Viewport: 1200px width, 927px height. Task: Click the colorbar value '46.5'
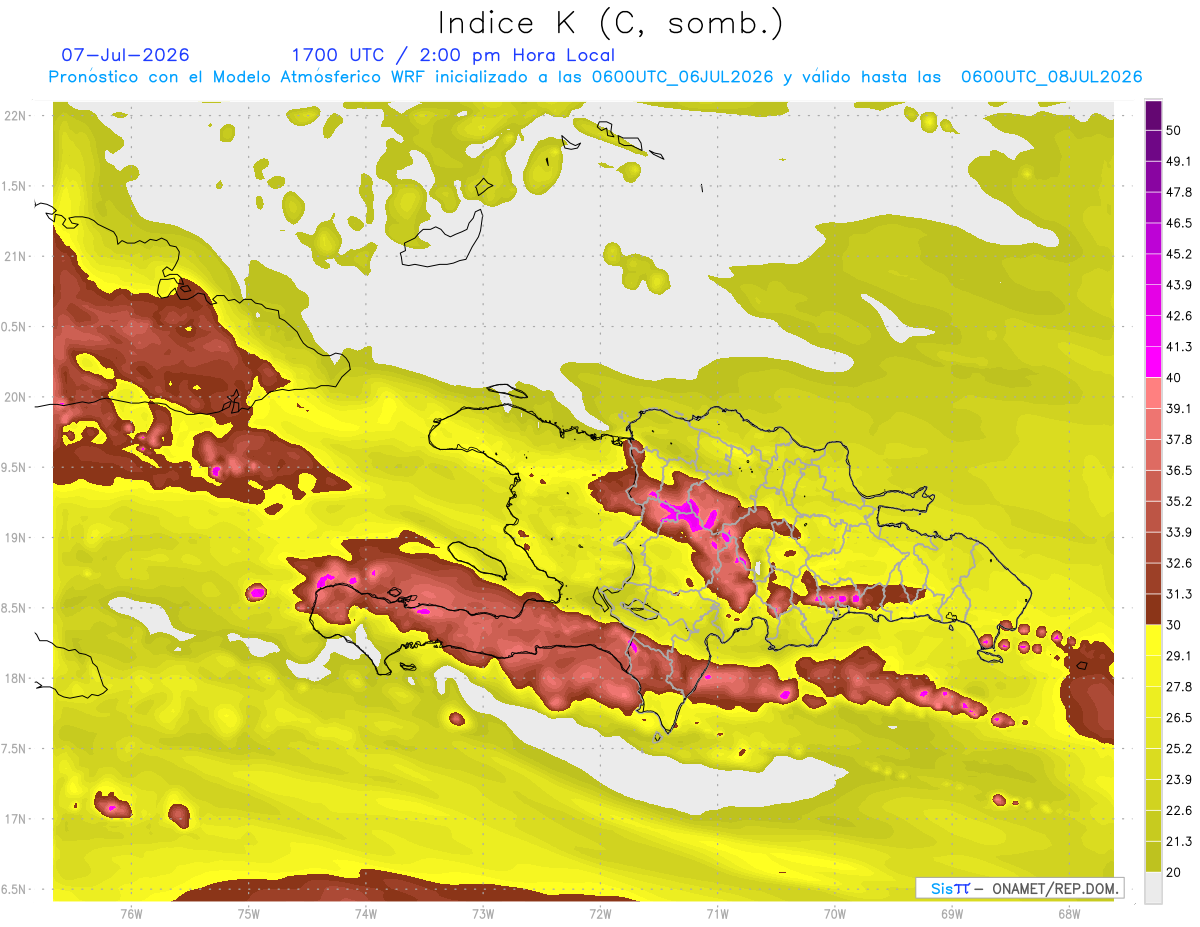click(1178, 223)
